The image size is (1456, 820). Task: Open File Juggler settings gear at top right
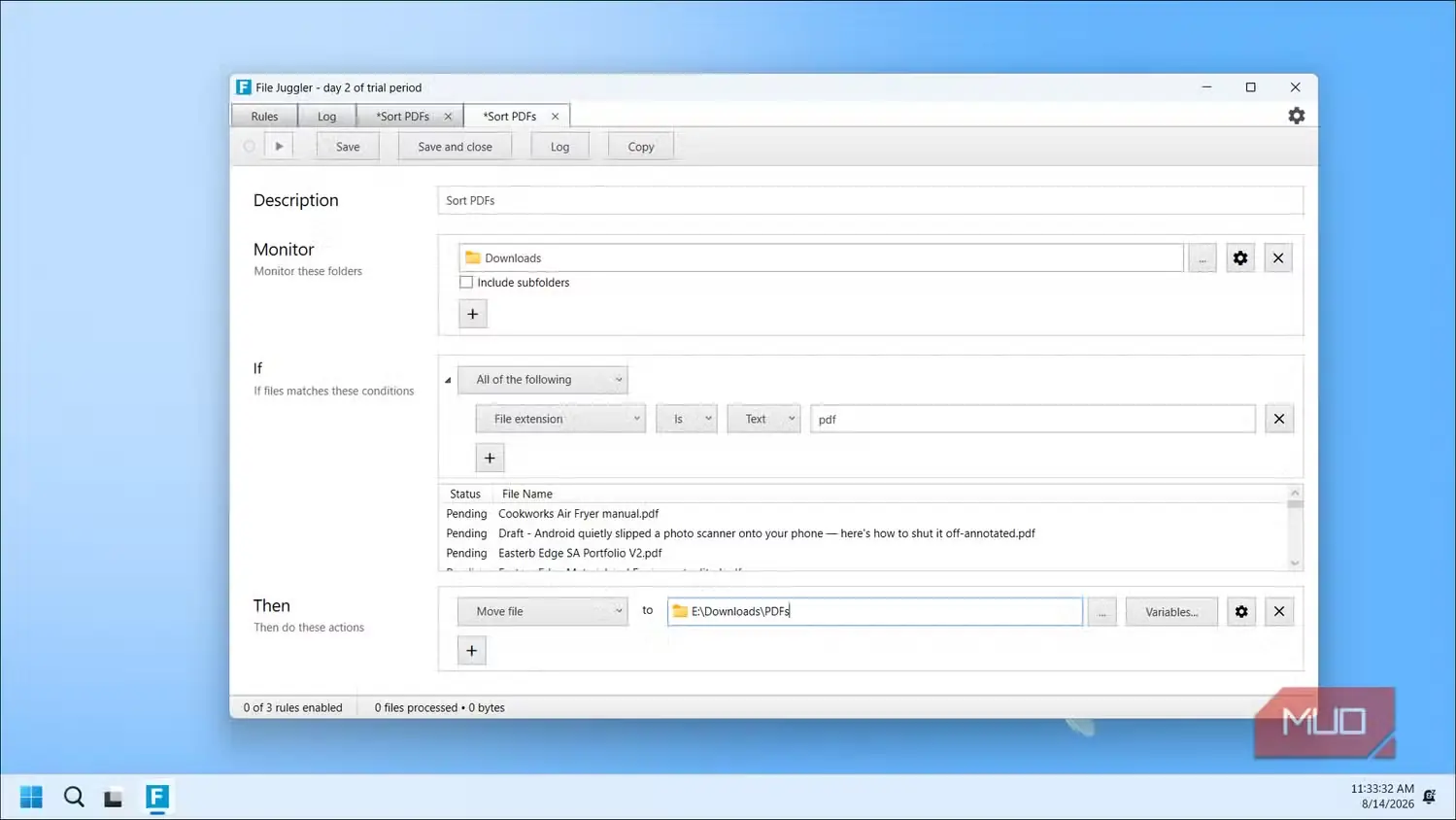[1296, 116]
